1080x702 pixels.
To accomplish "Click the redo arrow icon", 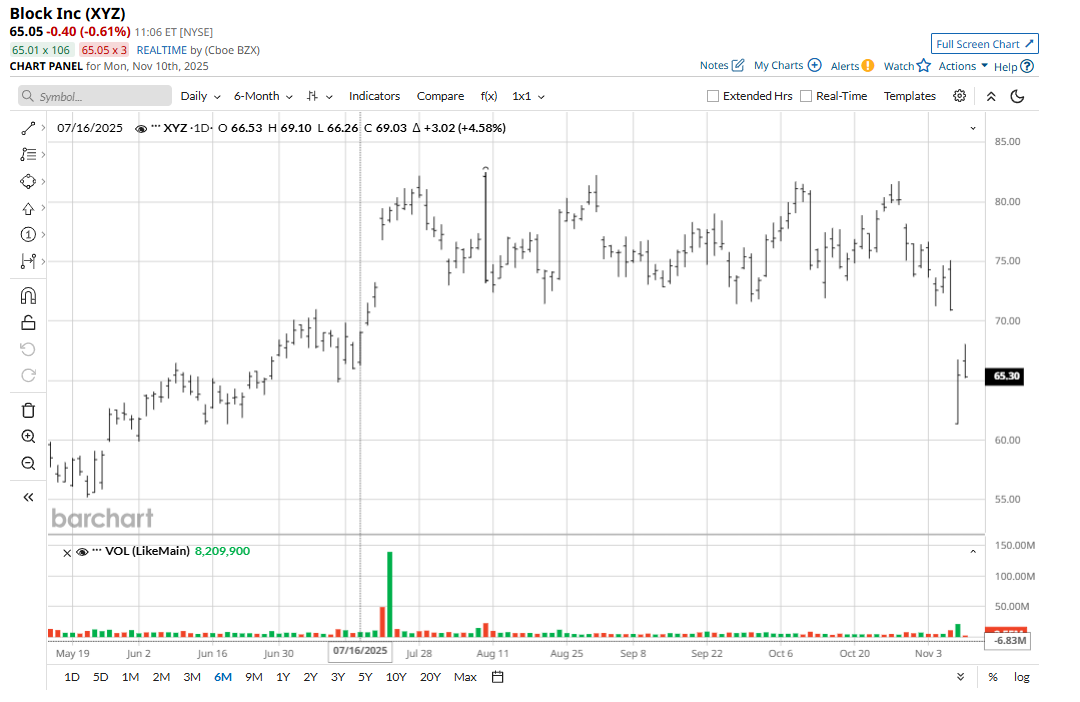I will pos(28,375).
